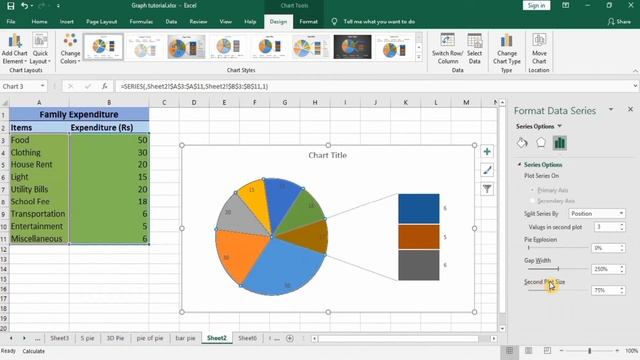Click the Chart Elements plus button
640x360 pixels.
click(x=487, y=152)
